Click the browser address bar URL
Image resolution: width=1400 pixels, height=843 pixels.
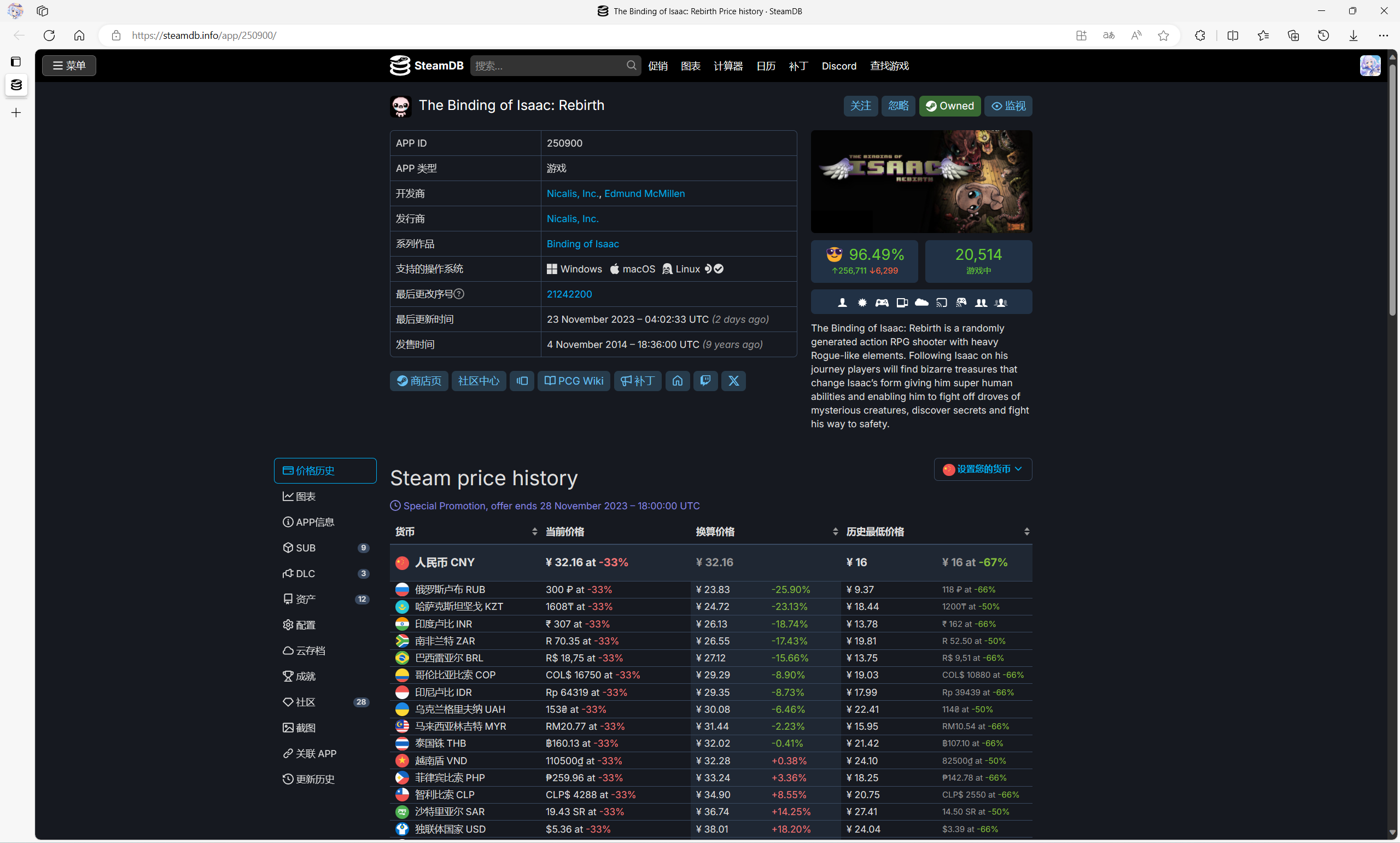click(204, 35)
